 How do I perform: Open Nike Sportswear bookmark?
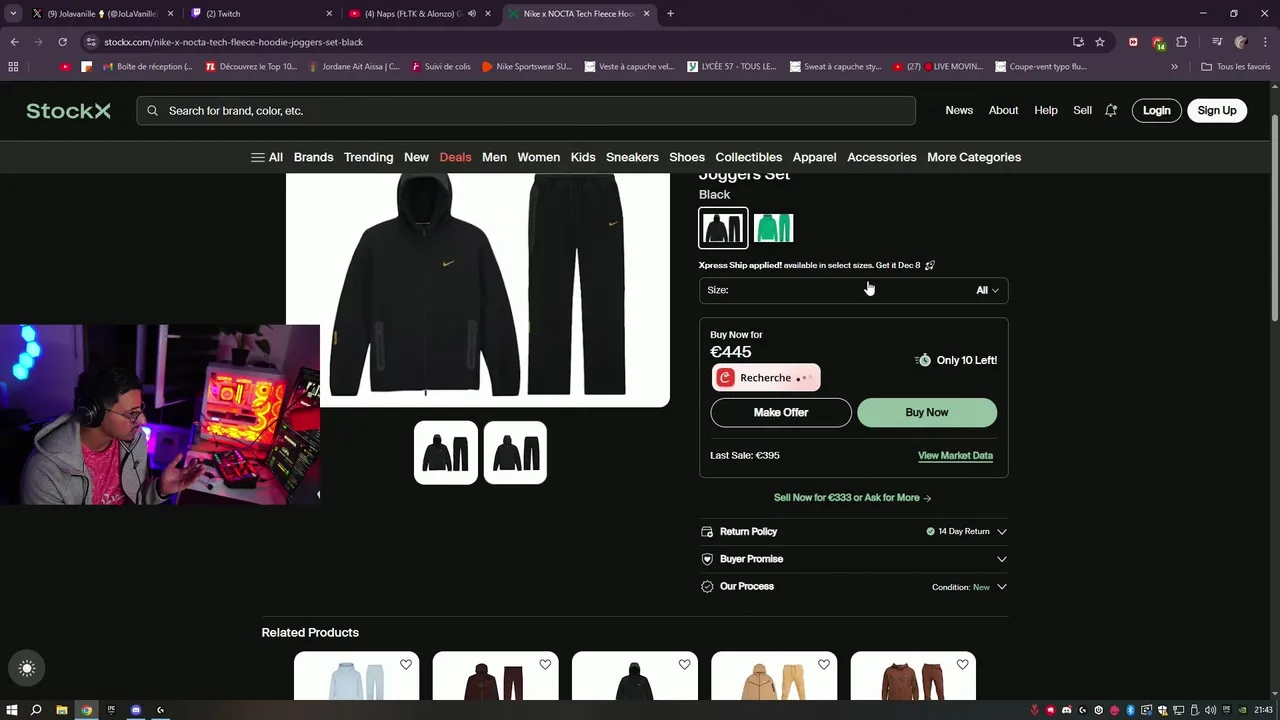pyautogui.click(x=527, y=67)
